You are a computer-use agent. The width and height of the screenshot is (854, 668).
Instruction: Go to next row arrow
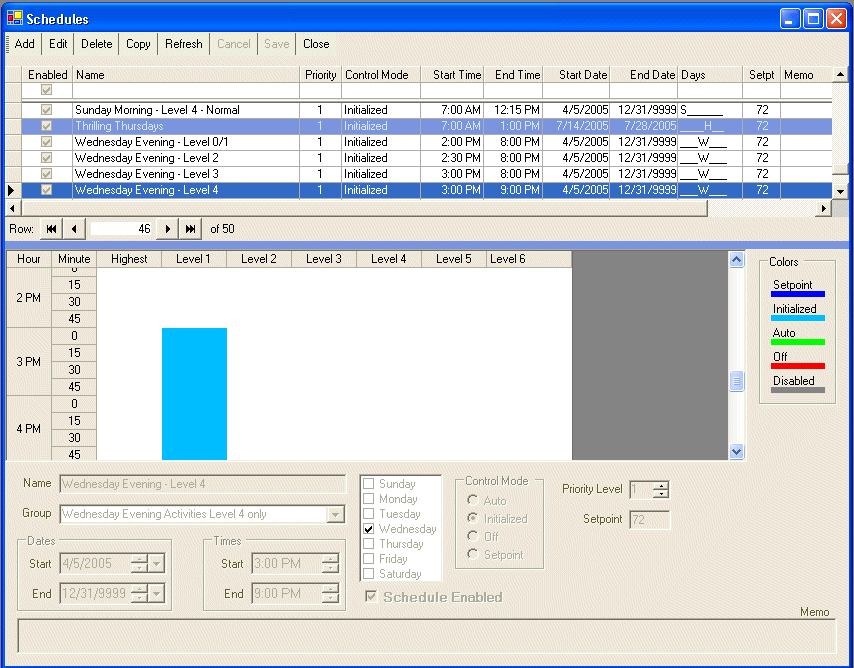168,229
